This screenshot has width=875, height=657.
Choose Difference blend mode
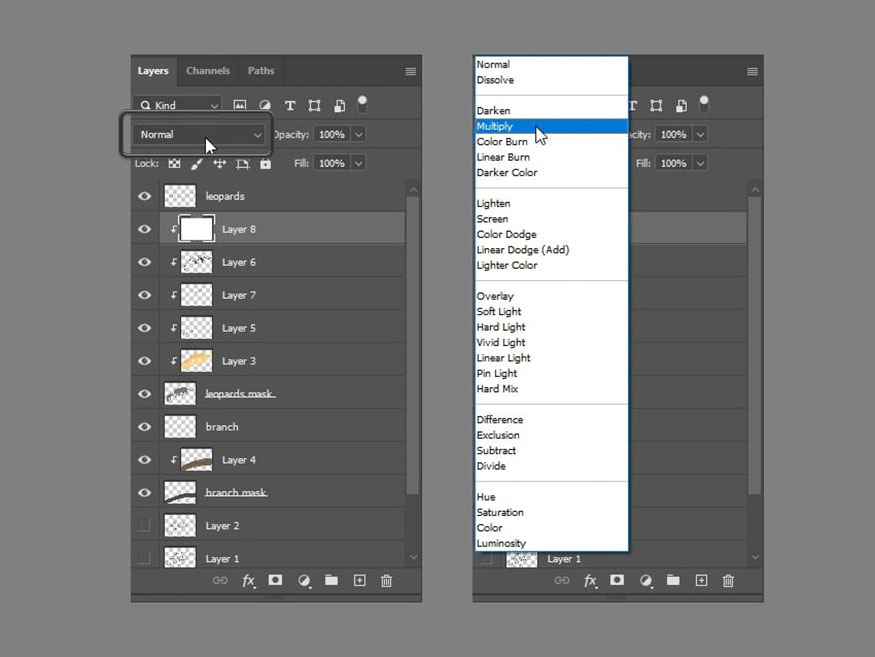(x=551, y=420)
